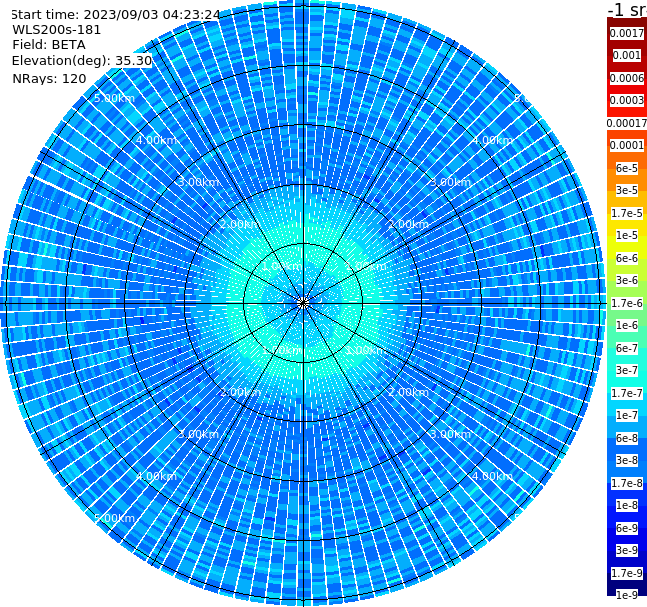Click the 6e-9 colorbar label
The height and width of the screenshot is (607, 647).
(627, 528)
